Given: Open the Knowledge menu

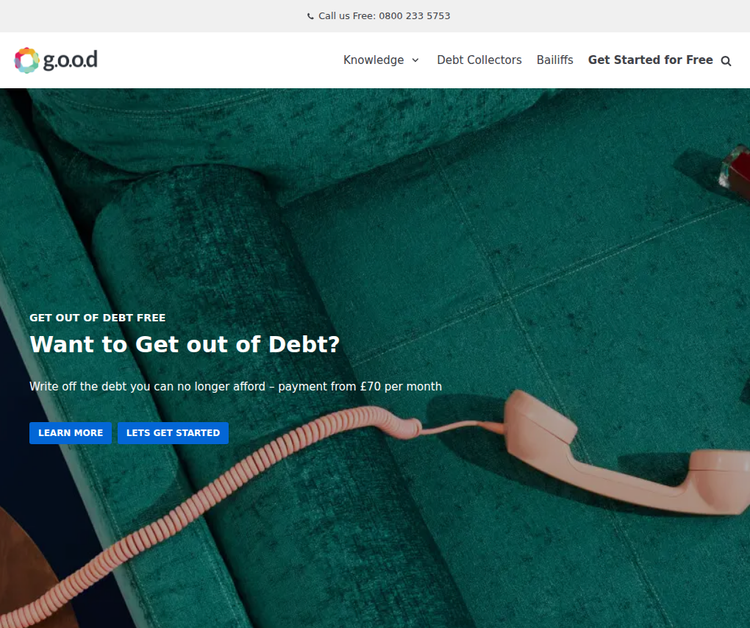Looking at the screenshot, I should [374, 60].
